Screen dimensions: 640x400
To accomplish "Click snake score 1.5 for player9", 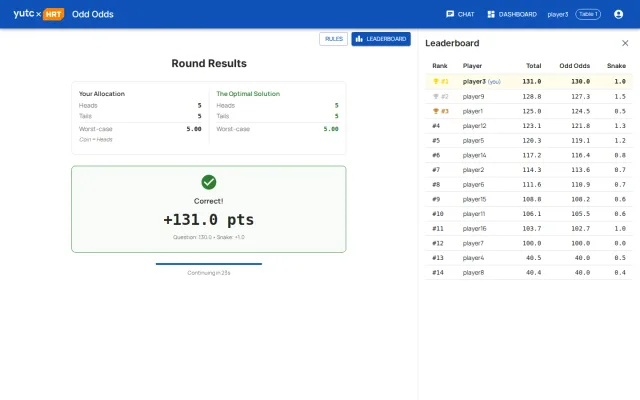I will click(x=620, y=97).
